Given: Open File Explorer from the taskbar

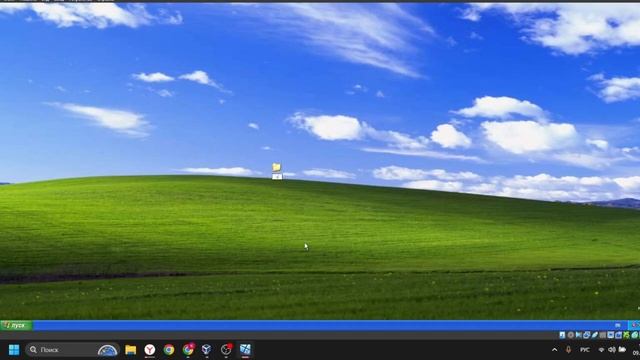Looking at the screenshot, I should (131, 350).
